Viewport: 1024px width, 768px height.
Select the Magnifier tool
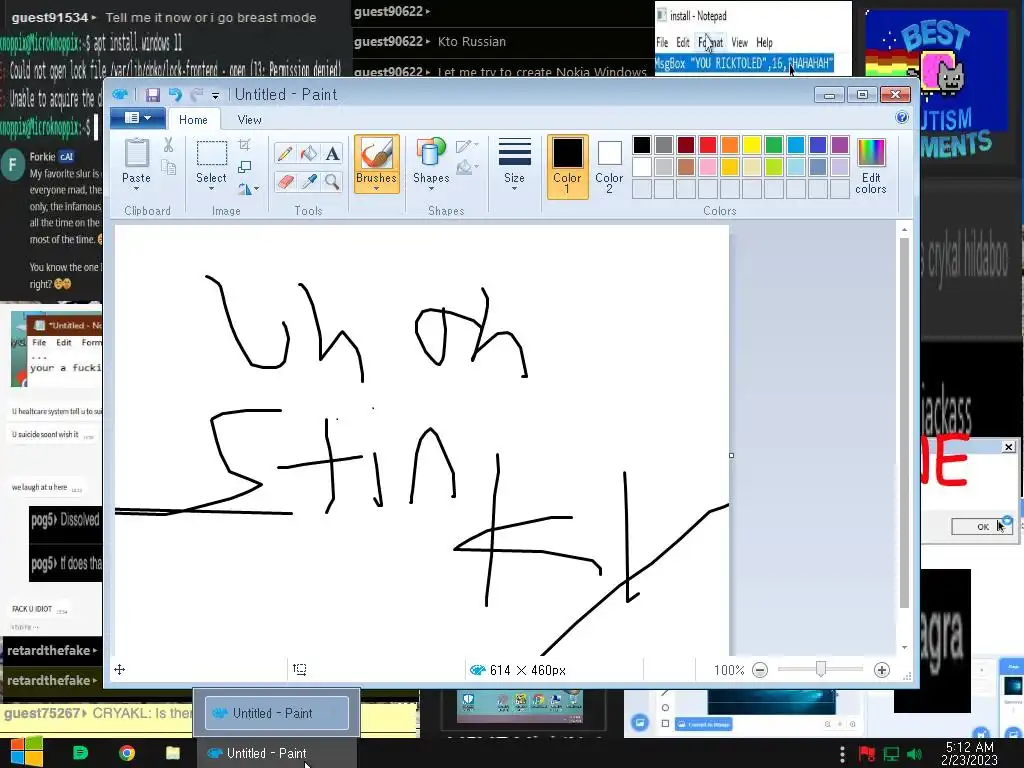click(332, 181)
